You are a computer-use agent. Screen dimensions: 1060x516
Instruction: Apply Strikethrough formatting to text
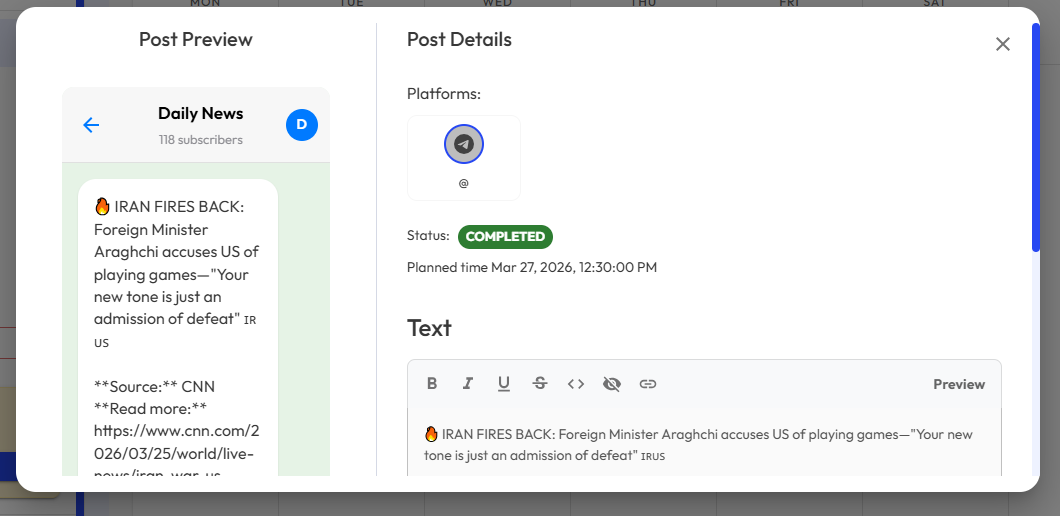(x=539, y=383)
